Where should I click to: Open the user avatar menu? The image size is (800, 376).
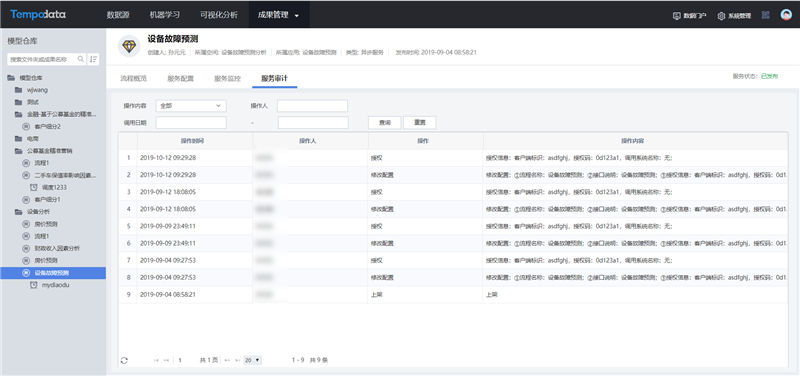pos(786,15)
